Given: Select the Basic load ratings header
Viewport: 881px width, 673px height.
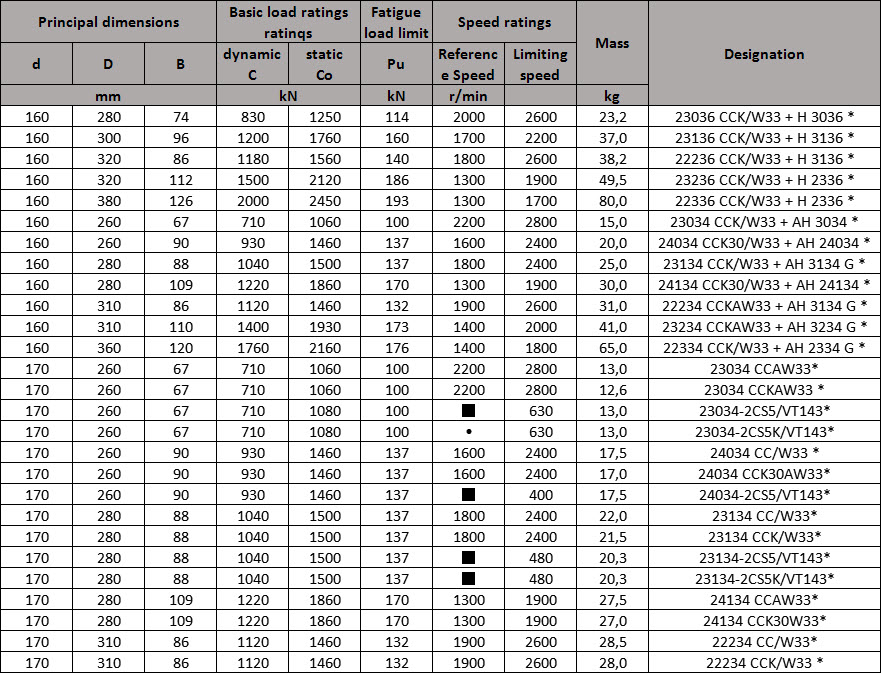Looking at the screenshot, I should pos(289,22).
